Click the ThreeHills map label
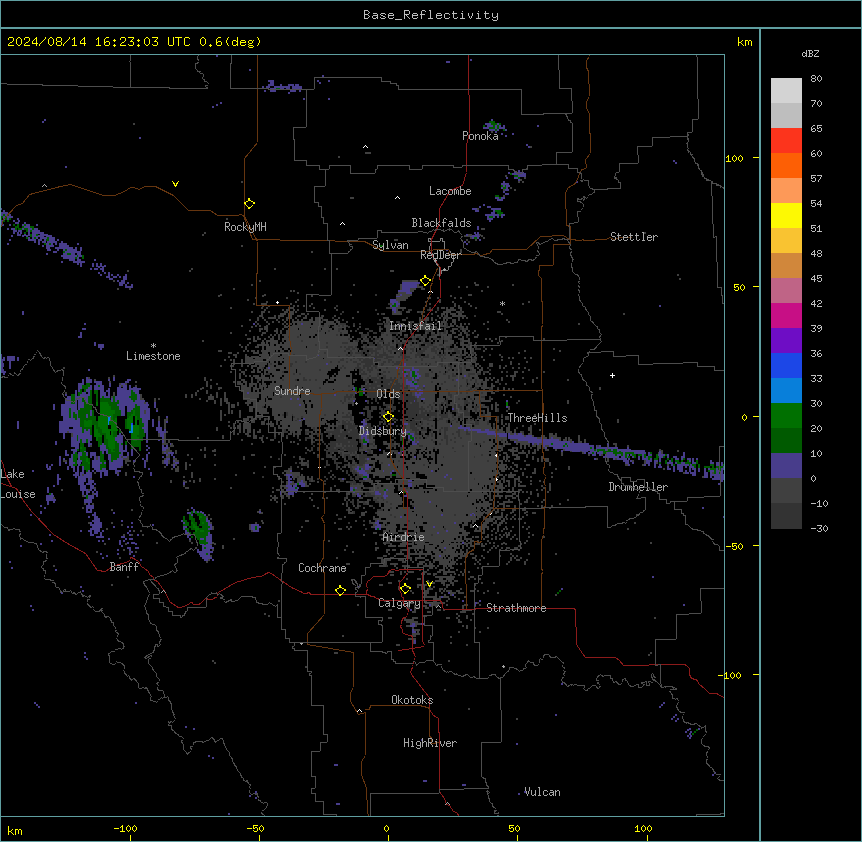The width and height of the screenshot is (862, 842). click(x=537, y=418)
